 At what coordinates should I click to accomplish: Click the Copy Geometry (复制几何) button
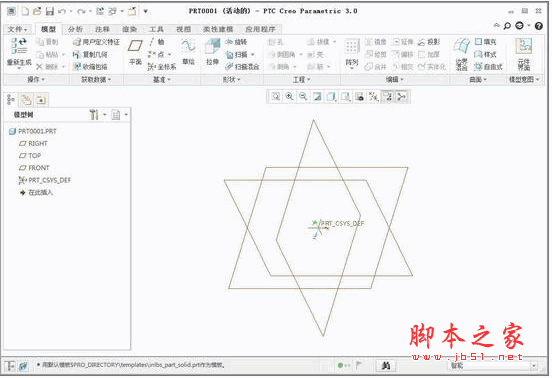click(90, 54)
